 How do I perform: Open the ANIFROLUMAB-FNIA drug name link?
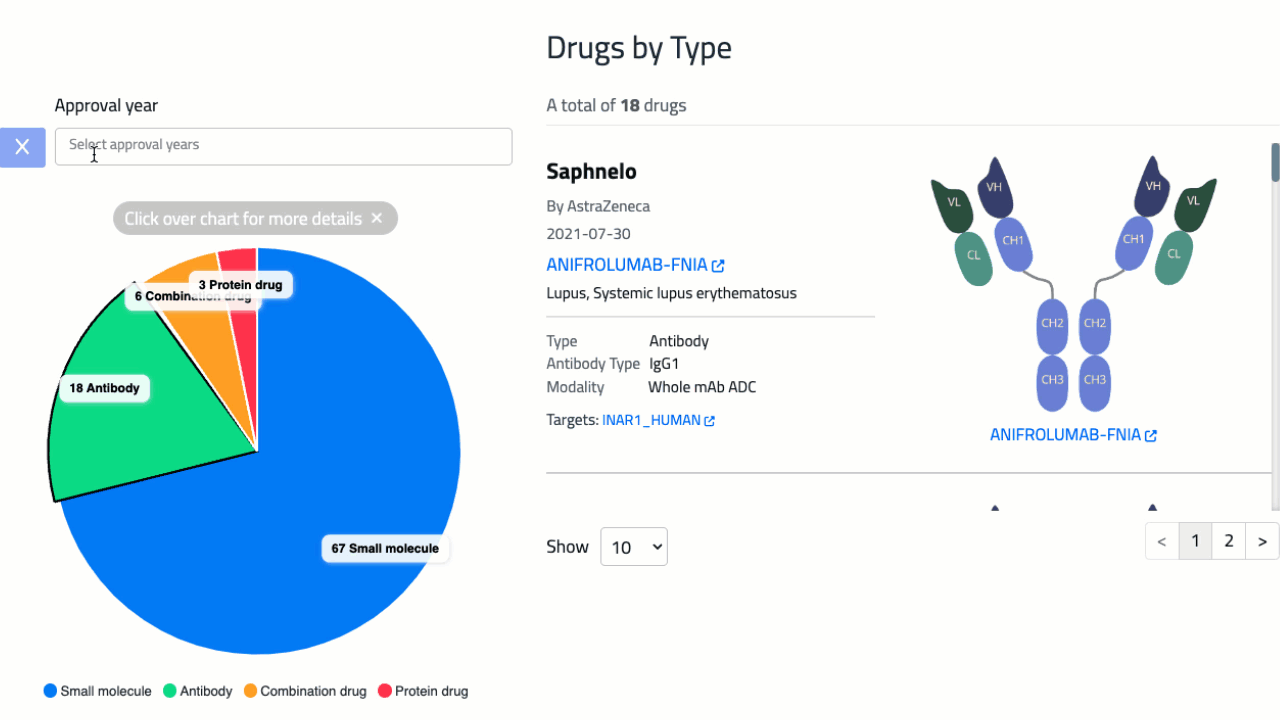click(x=627, y=264)
